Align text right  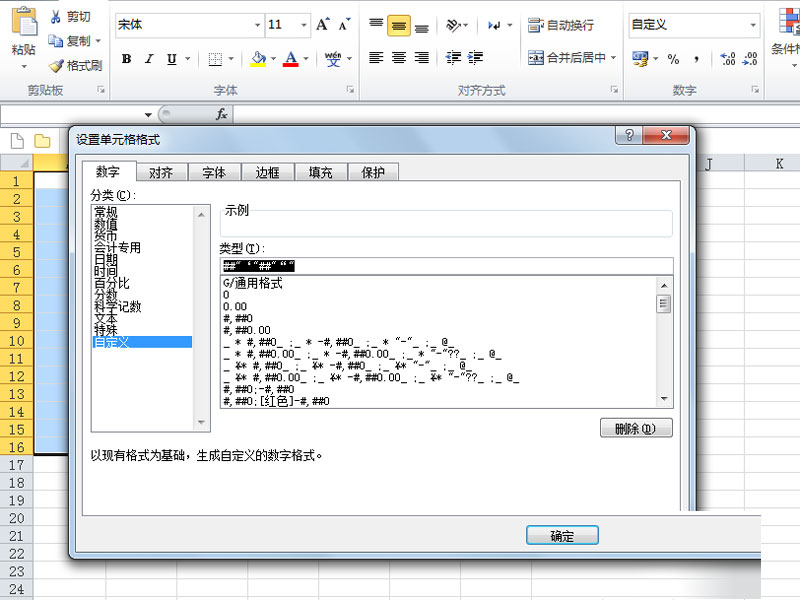[421, 58]
